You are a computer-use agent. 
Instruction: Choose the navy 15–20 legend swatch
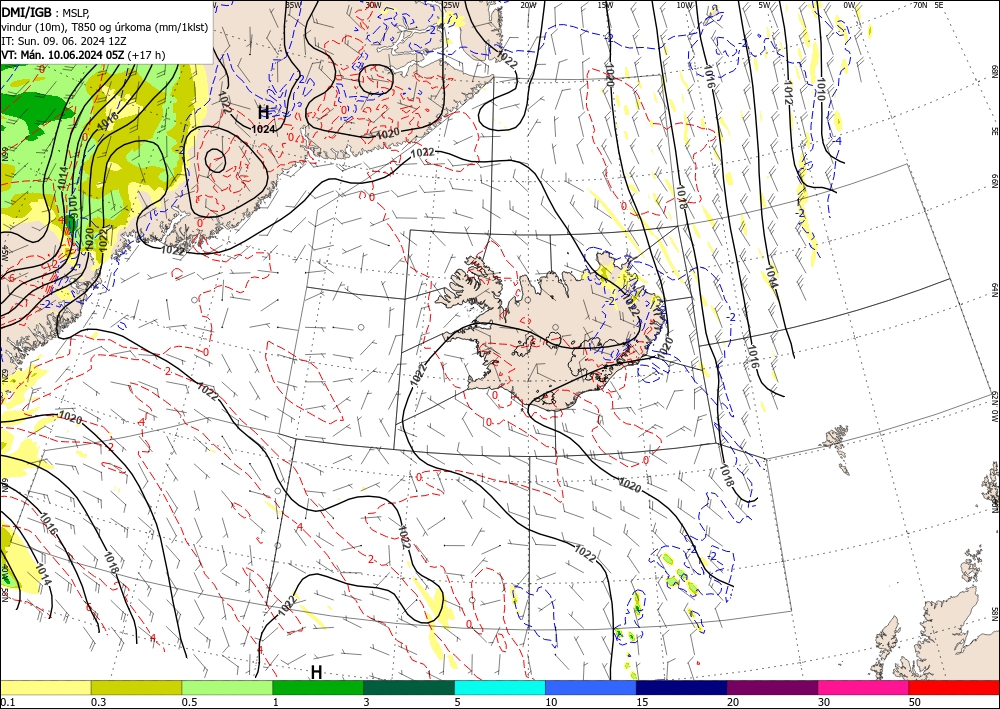682,687
